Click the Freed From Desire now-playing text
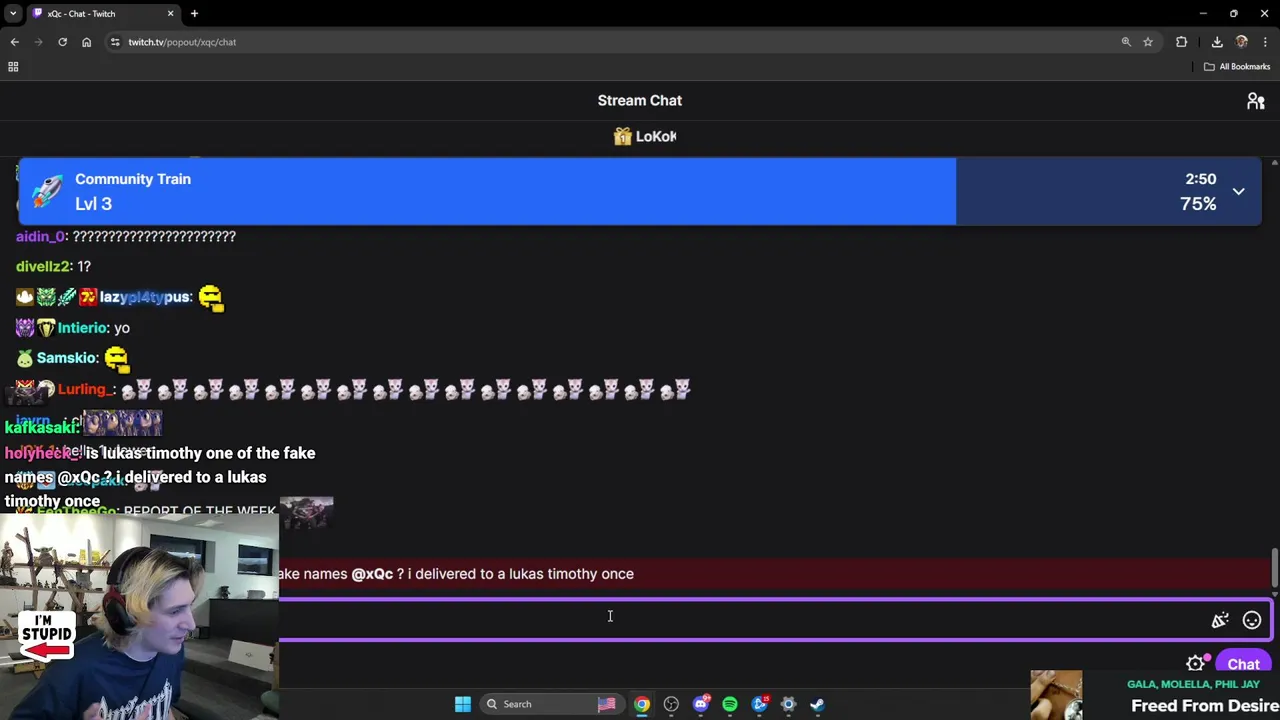 [1205, 706]
